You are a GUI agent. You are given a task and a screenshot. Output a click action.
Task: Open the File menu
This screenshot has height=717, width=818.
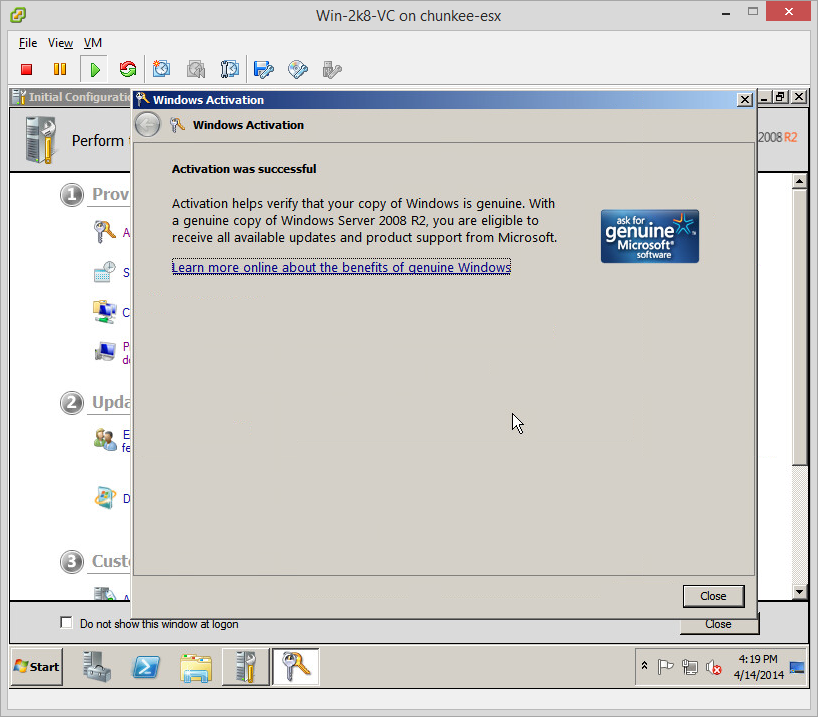click(28, 43)
